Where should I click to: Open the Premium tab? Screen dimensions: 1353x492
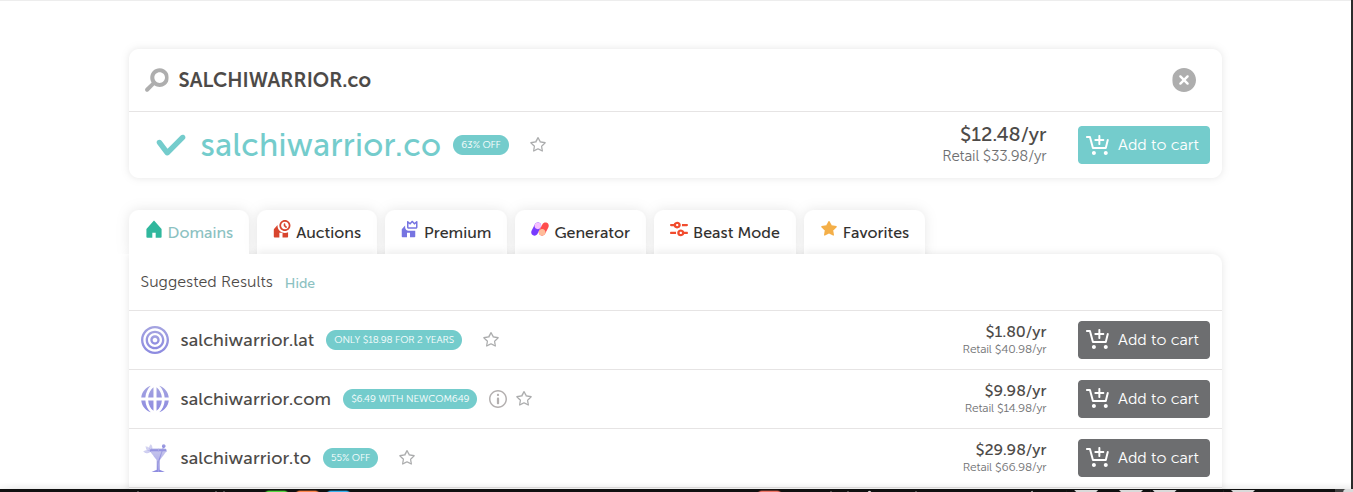(x=446, y=232)
